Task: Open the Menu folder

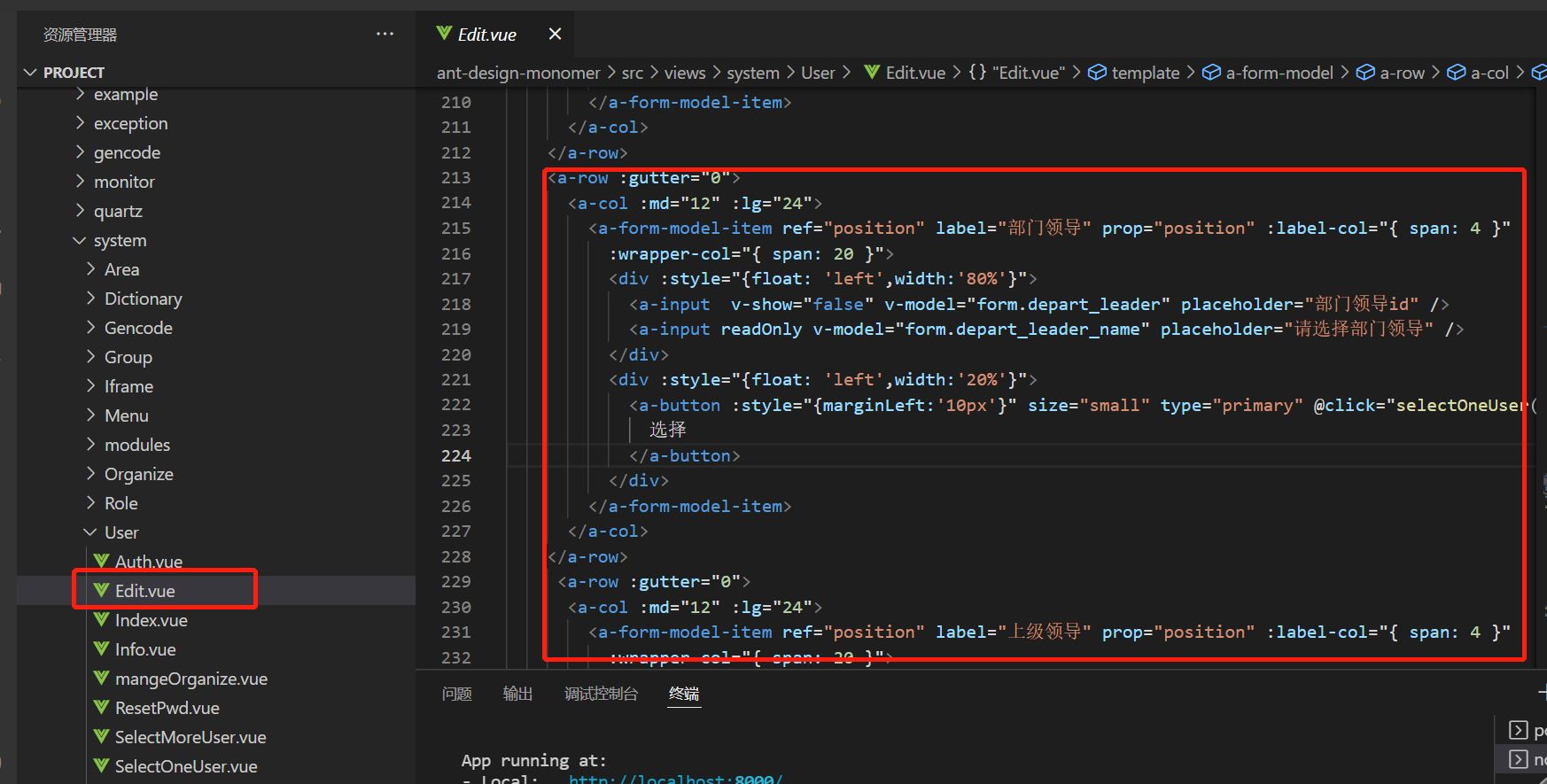Action: [x=127, y=415]
